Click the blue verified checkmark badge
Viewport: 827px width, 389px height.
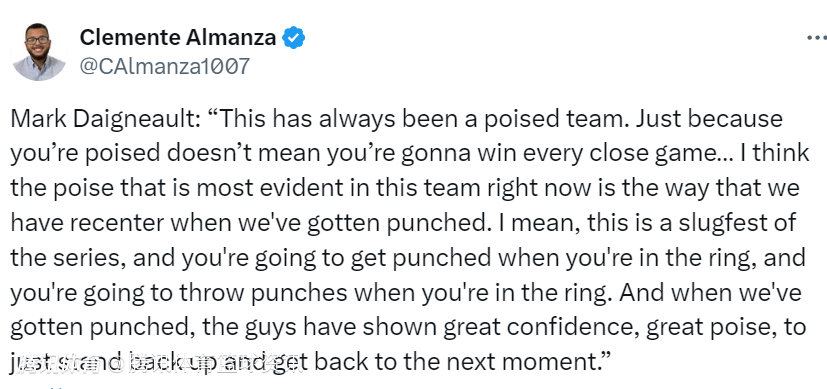click(293, 38)
